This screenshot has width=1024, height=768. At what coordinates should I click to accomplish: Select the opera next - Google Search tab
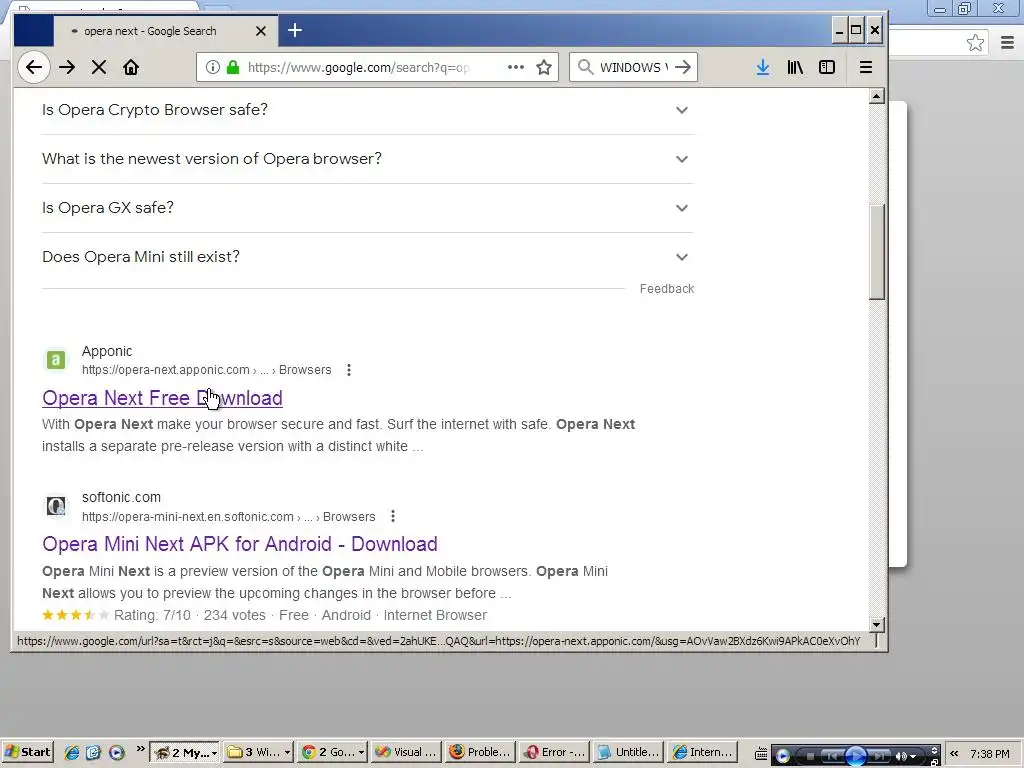pos(166,31)
